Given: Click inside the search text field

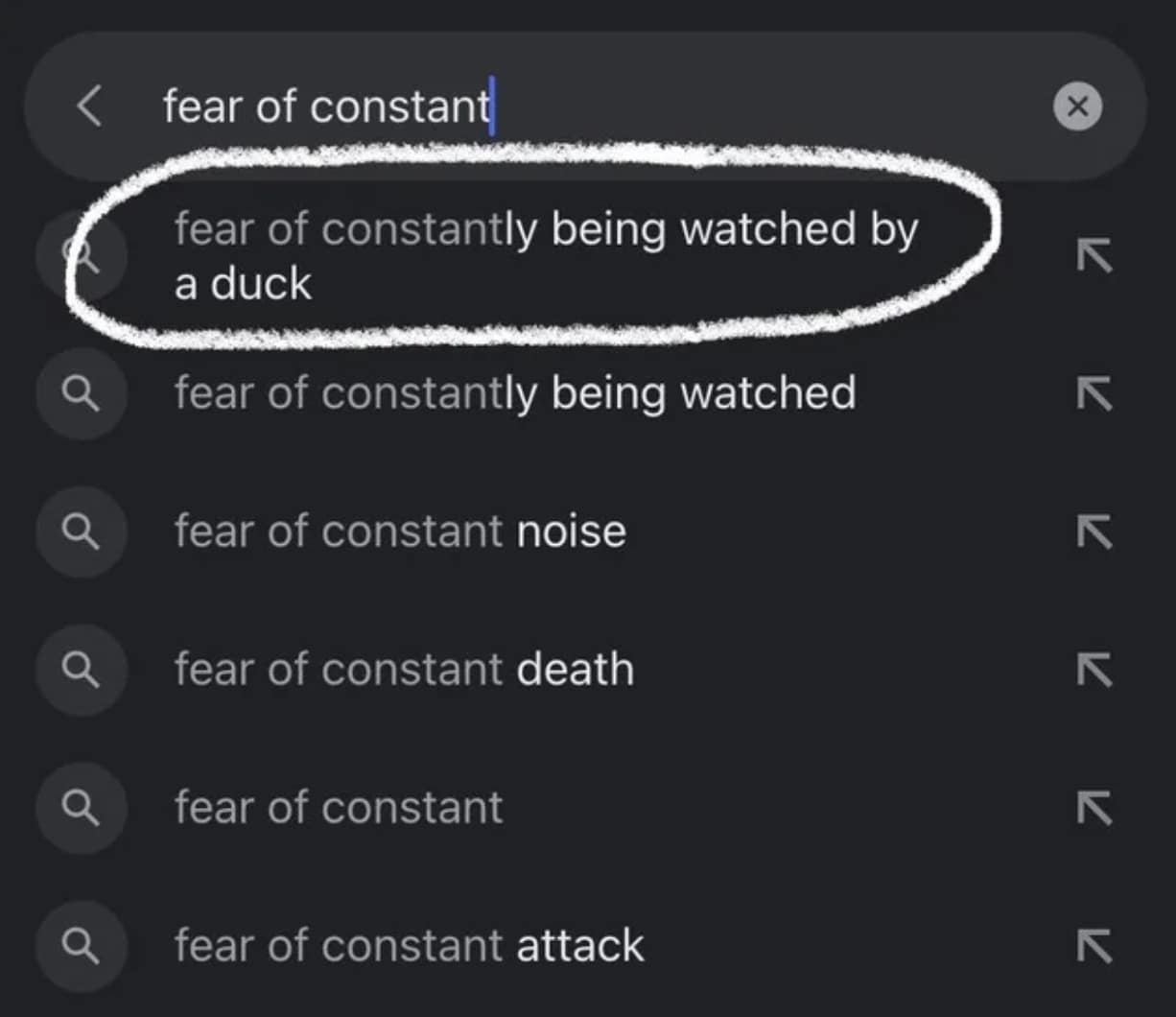Looking at the screenshot, I should (x=576, y=106).
